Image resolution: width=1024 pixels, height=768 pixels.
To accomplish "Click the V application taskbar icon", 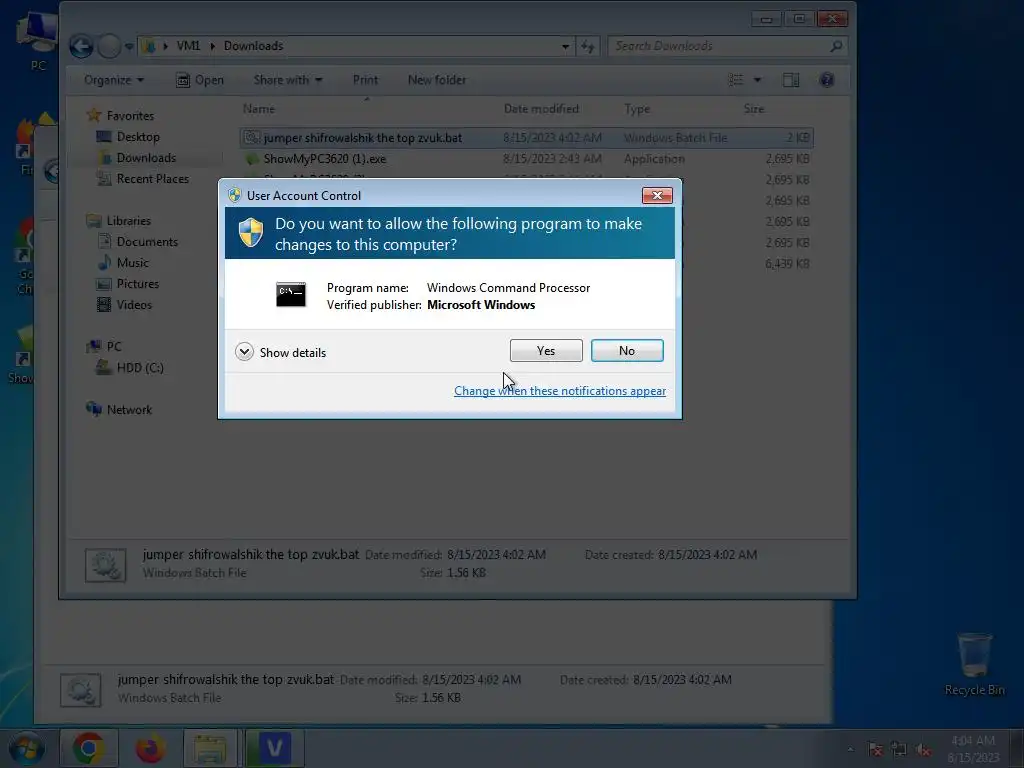I will [x=274, y=748].
